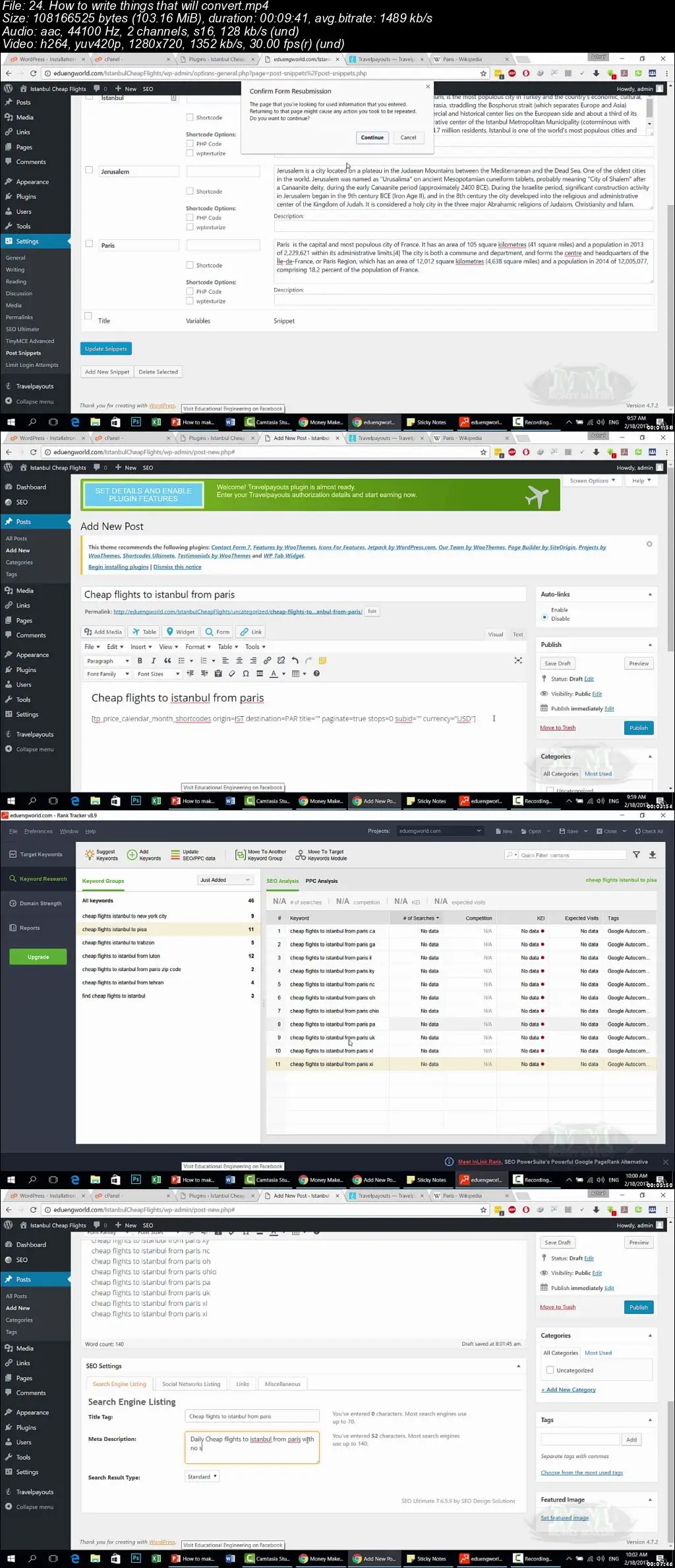Open the Just Added dropdown in Keyword Groups
The width and height of the screenshot is (675, 1568).
pyautogui.click(x=225, y=880)
